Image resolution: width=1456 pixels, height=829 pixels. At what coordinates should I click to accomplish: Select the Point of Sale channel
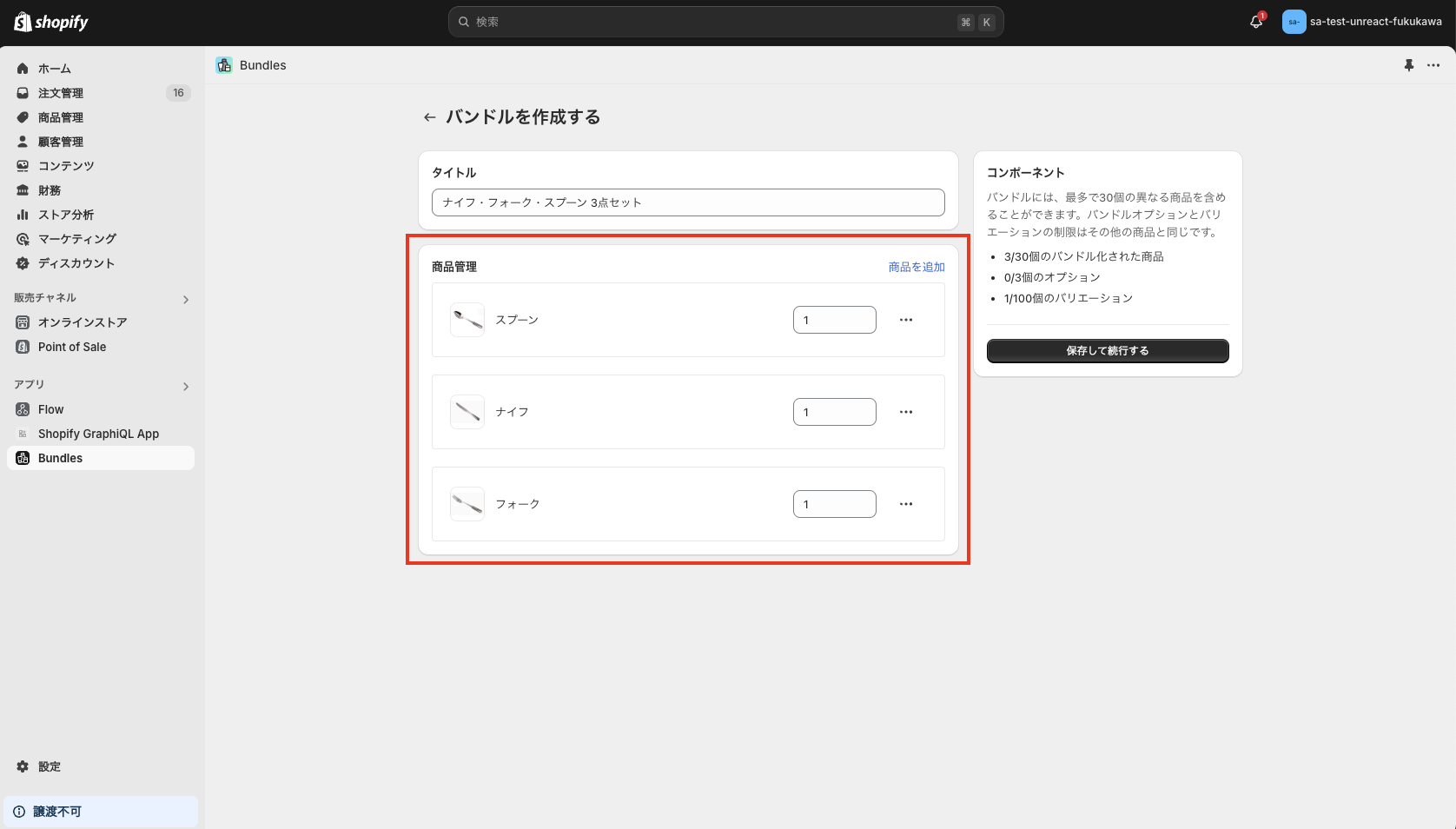70,347
